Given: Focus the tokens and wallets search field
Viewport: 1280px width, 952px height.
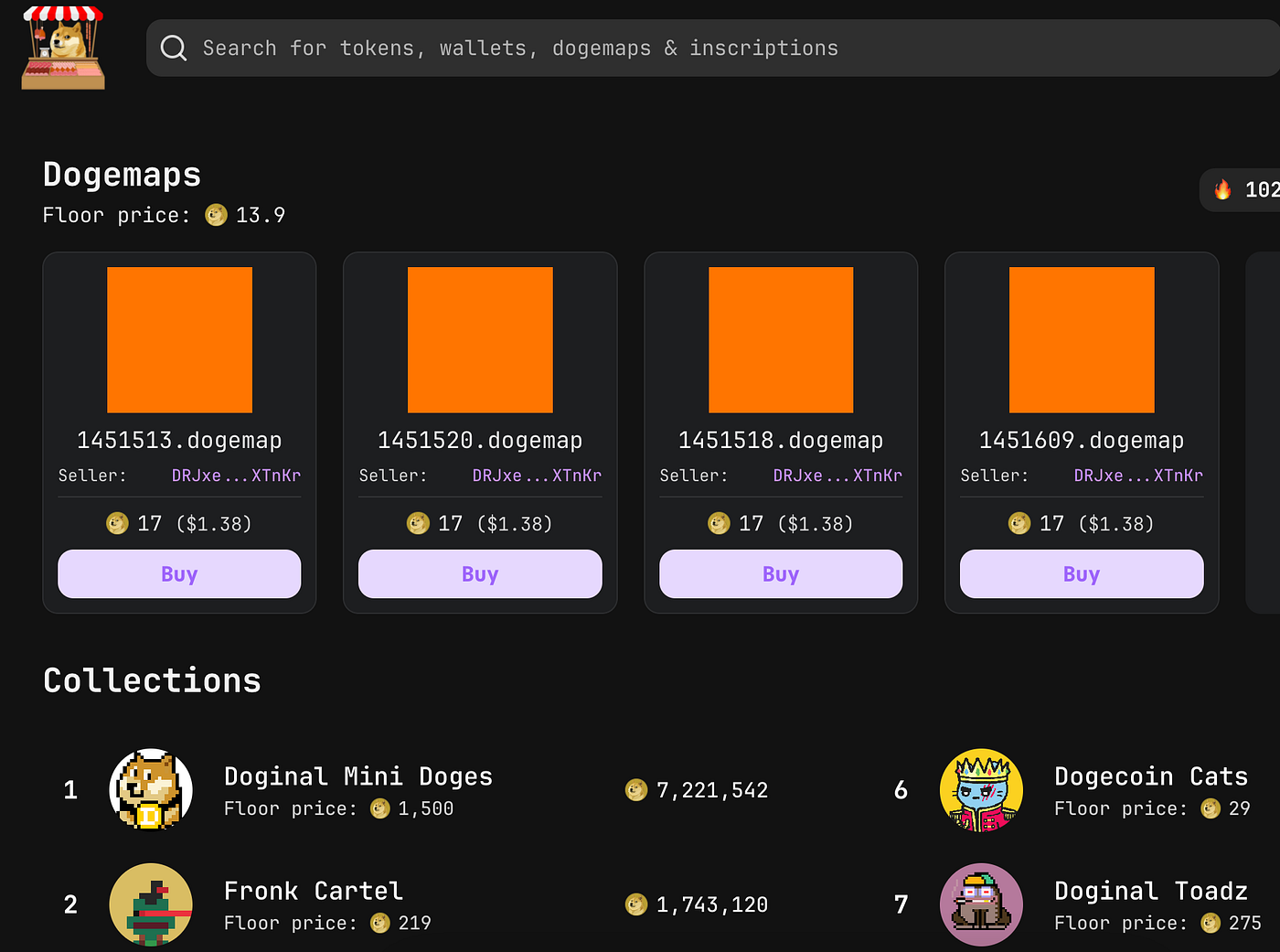Looking at the screenshot, I should pyautogui.click(x=713, y=48).
